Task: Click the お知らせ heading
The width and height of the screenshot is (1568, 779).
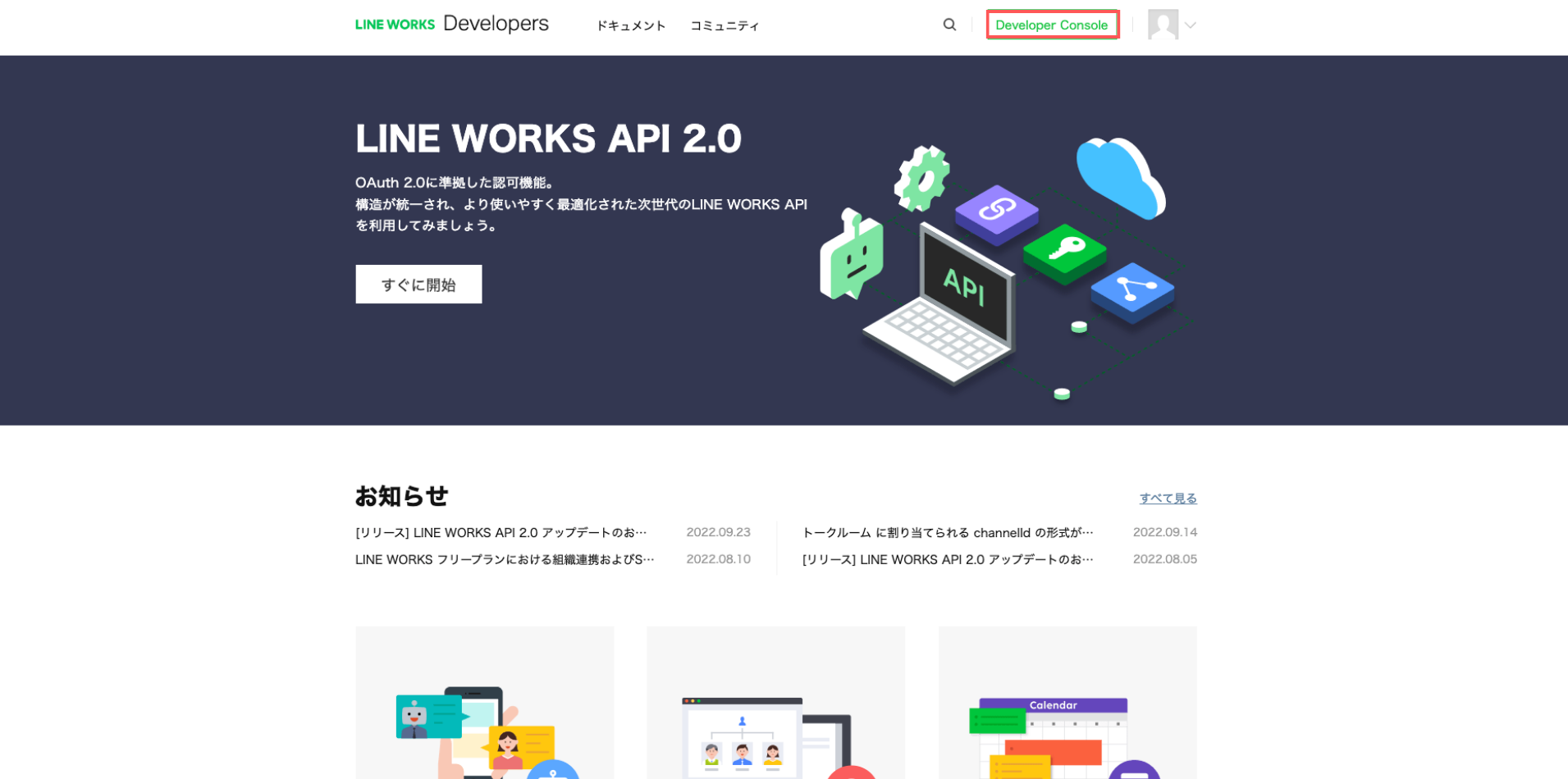Action: pos(402,496)
